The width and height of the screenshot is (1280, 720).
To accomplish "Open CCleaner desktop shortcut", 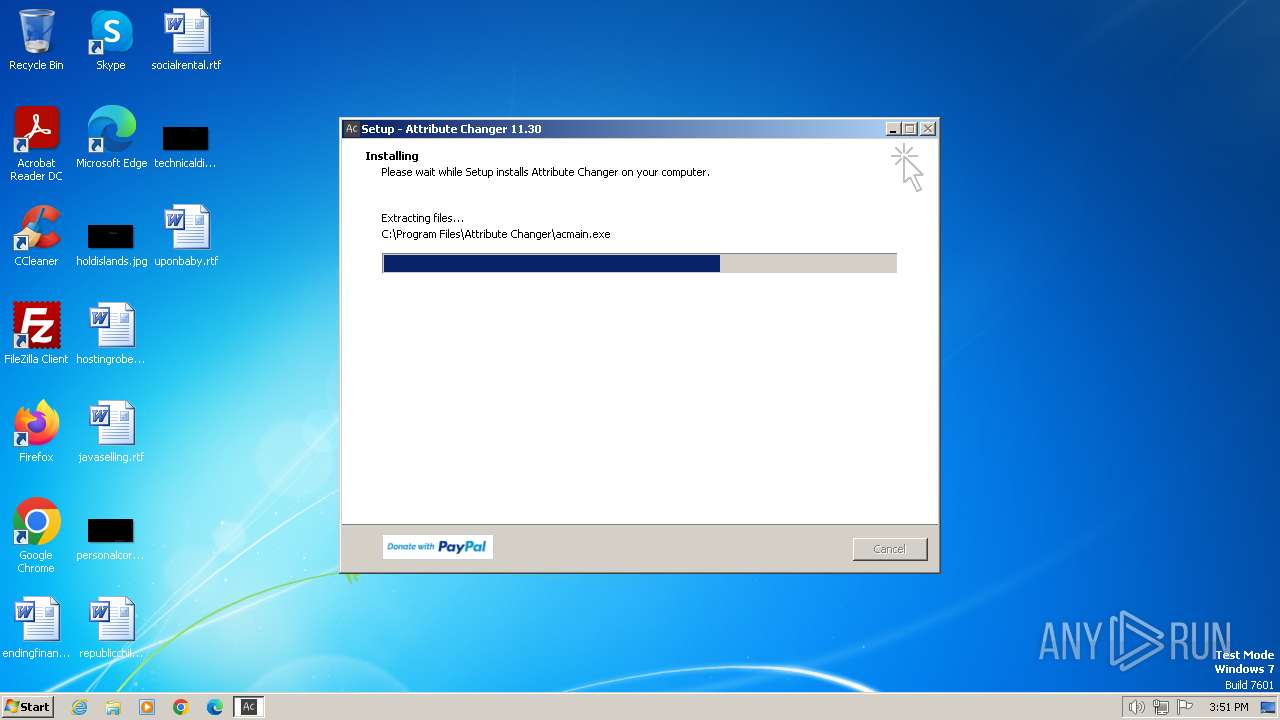I will tap(36, 235).
